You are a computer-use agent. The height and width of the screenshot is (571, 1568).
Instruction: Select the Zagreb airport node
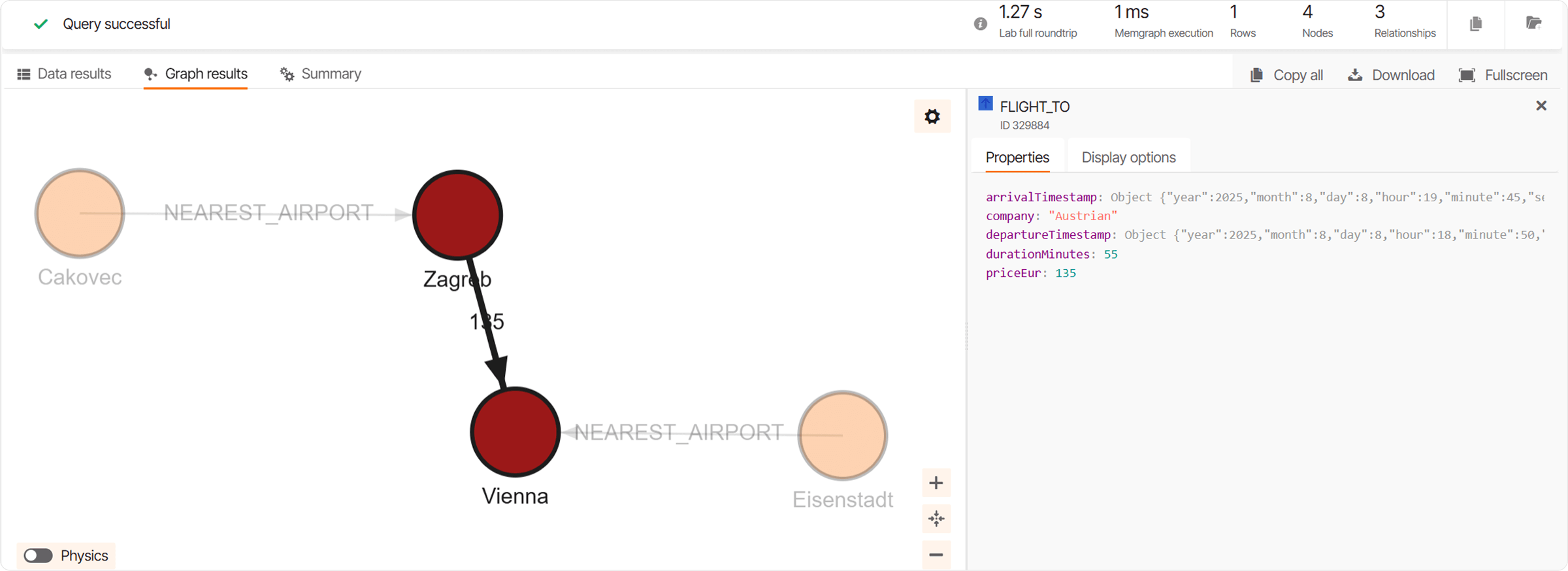[x=457, y=215]
